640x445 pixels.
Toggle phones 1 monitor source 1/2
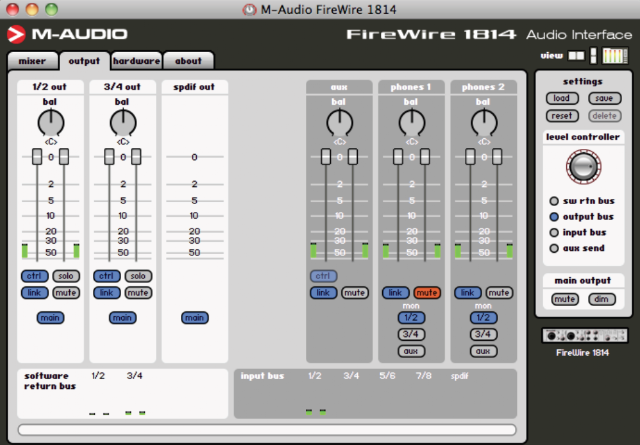(411, 318)
